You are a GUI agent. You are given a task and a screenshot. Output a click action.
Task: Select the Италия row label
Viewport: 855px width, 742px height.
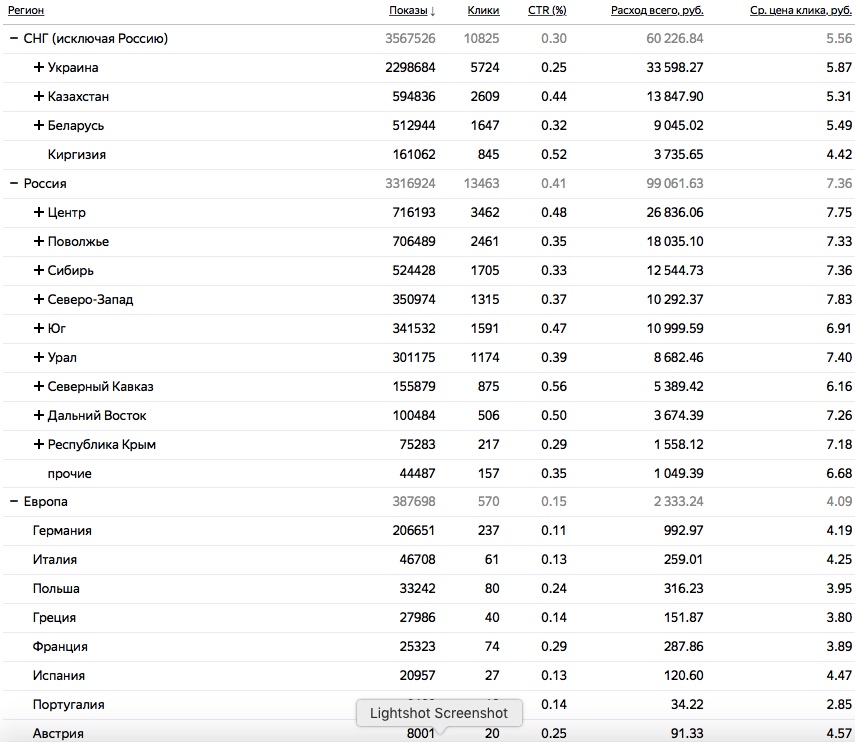pos(55,559)
